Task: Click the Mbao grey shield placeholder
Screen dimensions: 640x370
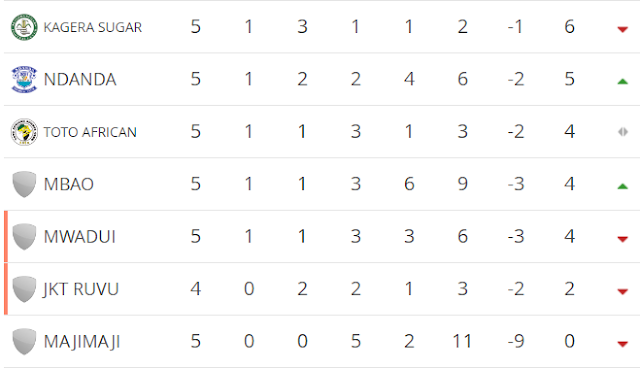Action: [x=24, y=184]
